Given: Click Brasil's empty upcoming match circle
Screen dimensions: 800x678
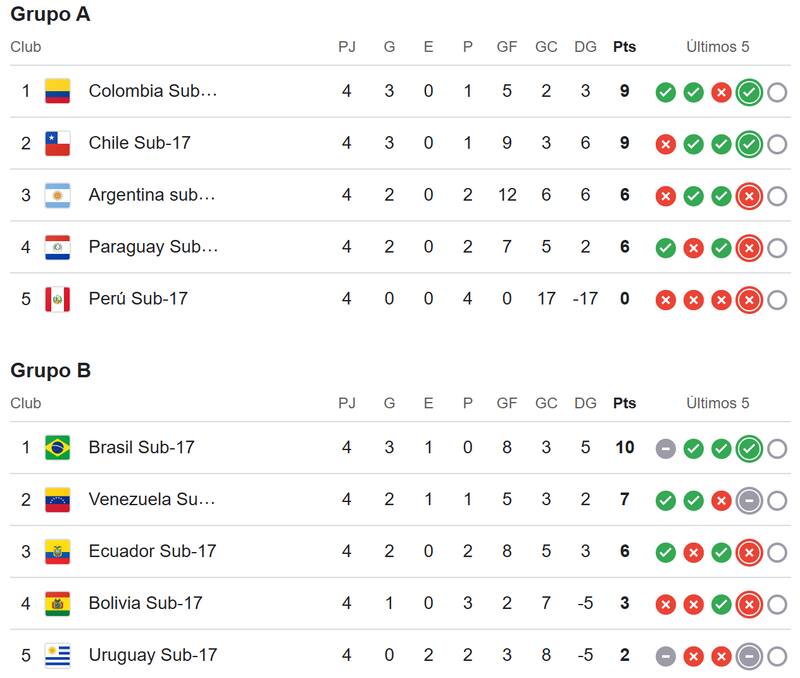Looking at the screenshot, I should 777,449.
